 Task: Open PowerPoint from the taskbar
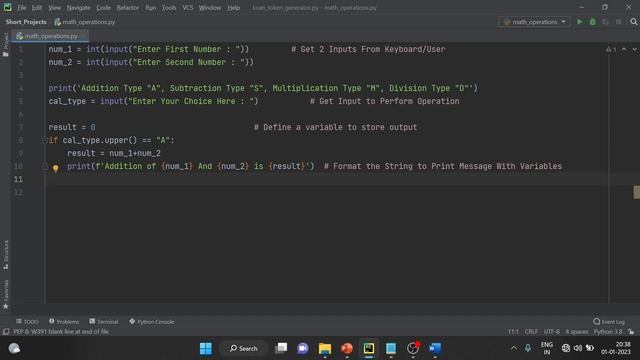click(x=347, y=348)
